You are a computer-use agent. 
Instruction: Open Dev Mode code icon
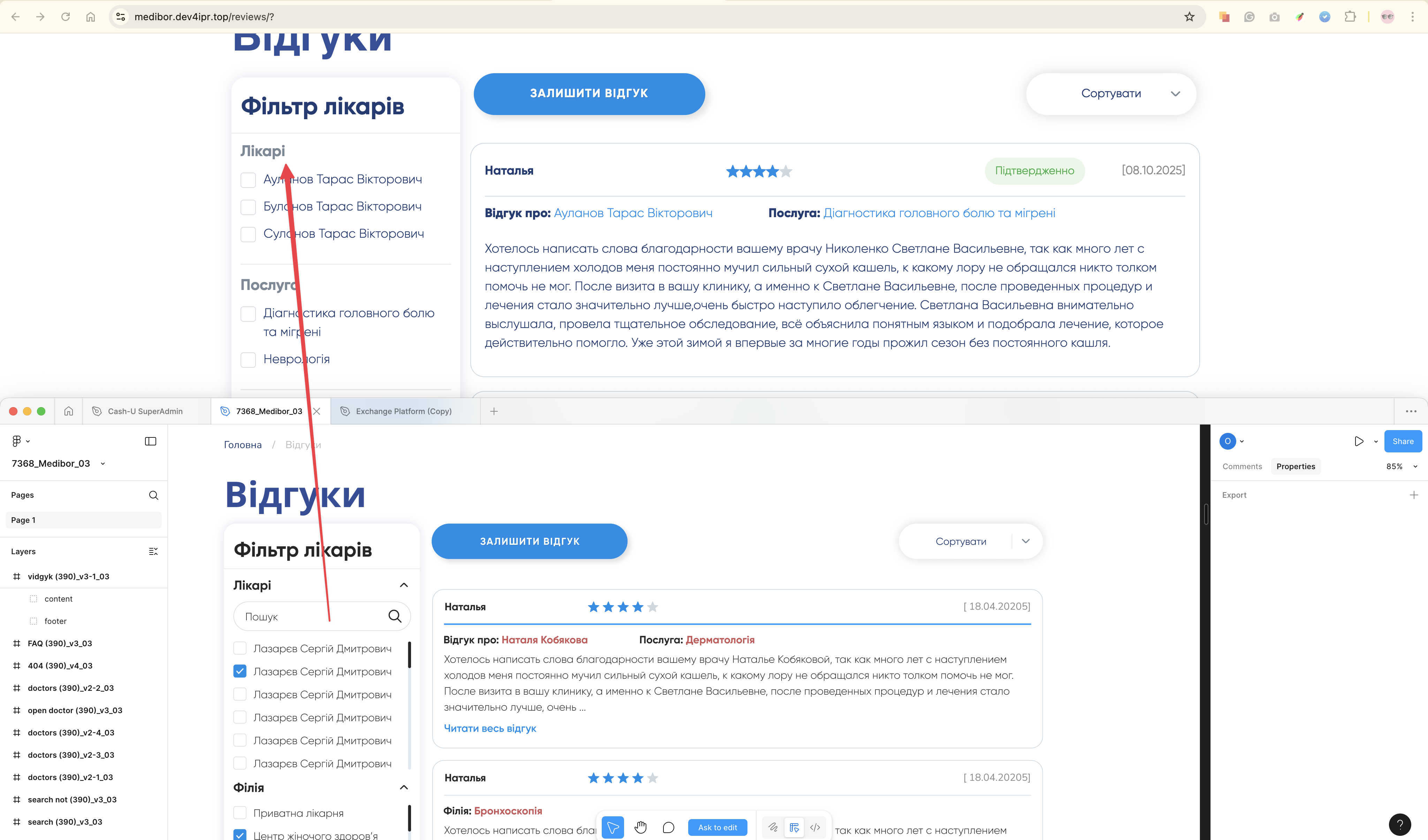[x=815, y=827]
